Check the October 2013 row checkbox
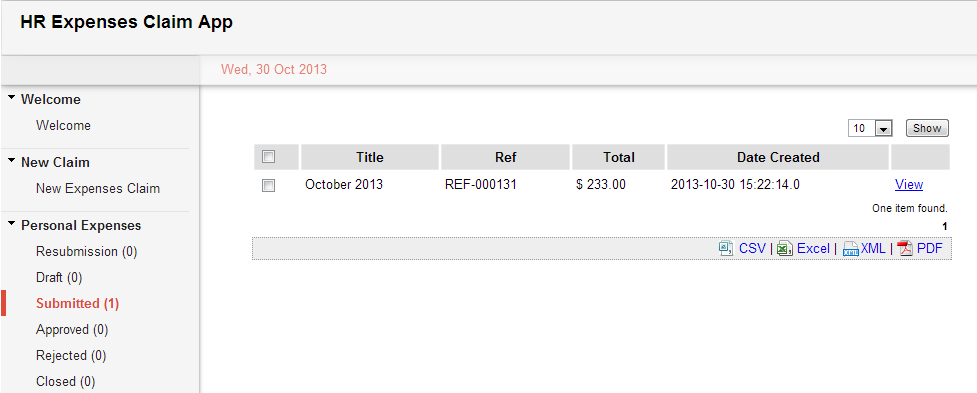Screen dimensions: 977x393 tap(269, 185)
